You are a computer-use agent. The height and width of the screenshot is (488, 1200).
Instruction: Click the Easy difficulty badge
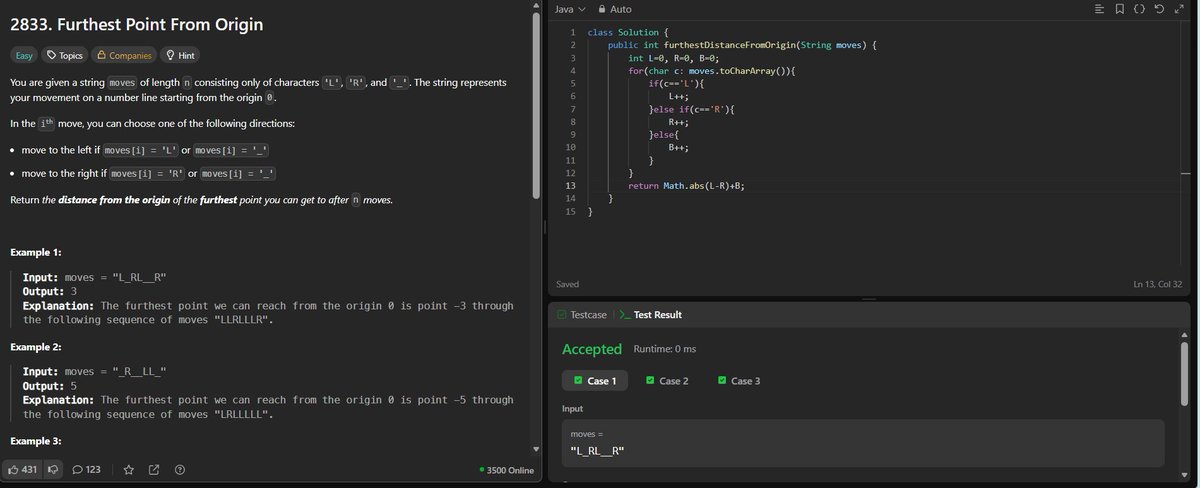click(24, 55)
